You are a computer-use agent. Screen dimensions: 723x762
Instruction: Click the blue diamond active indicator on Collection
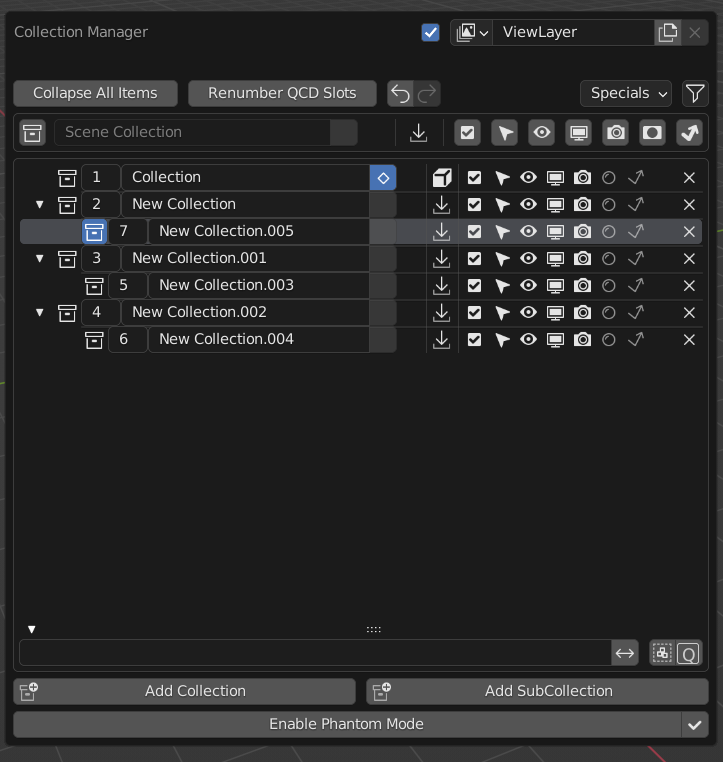[x=383, y=177]
